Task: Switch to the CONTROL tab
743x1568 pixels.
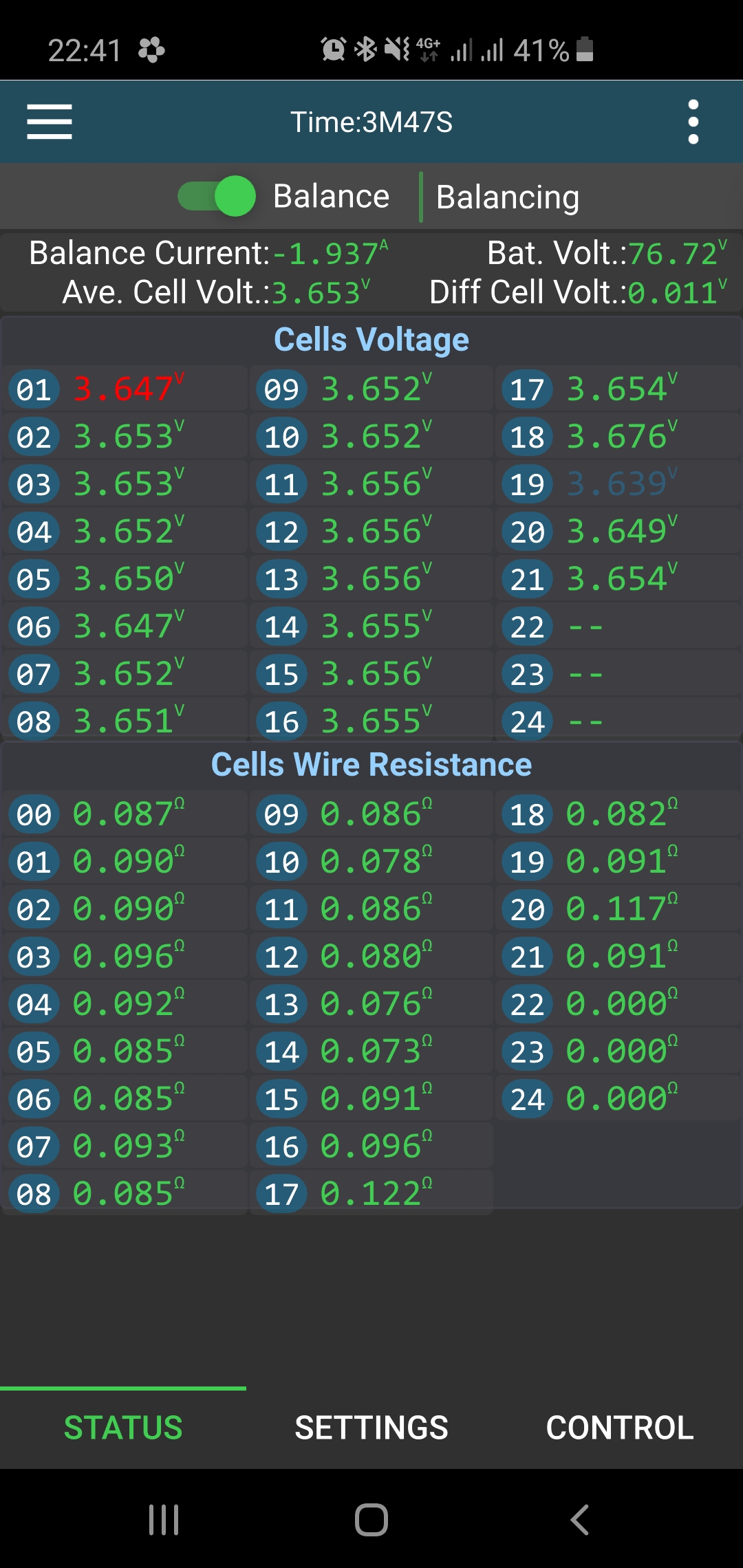Action: pyautogui.click(x=619, y=1428)
